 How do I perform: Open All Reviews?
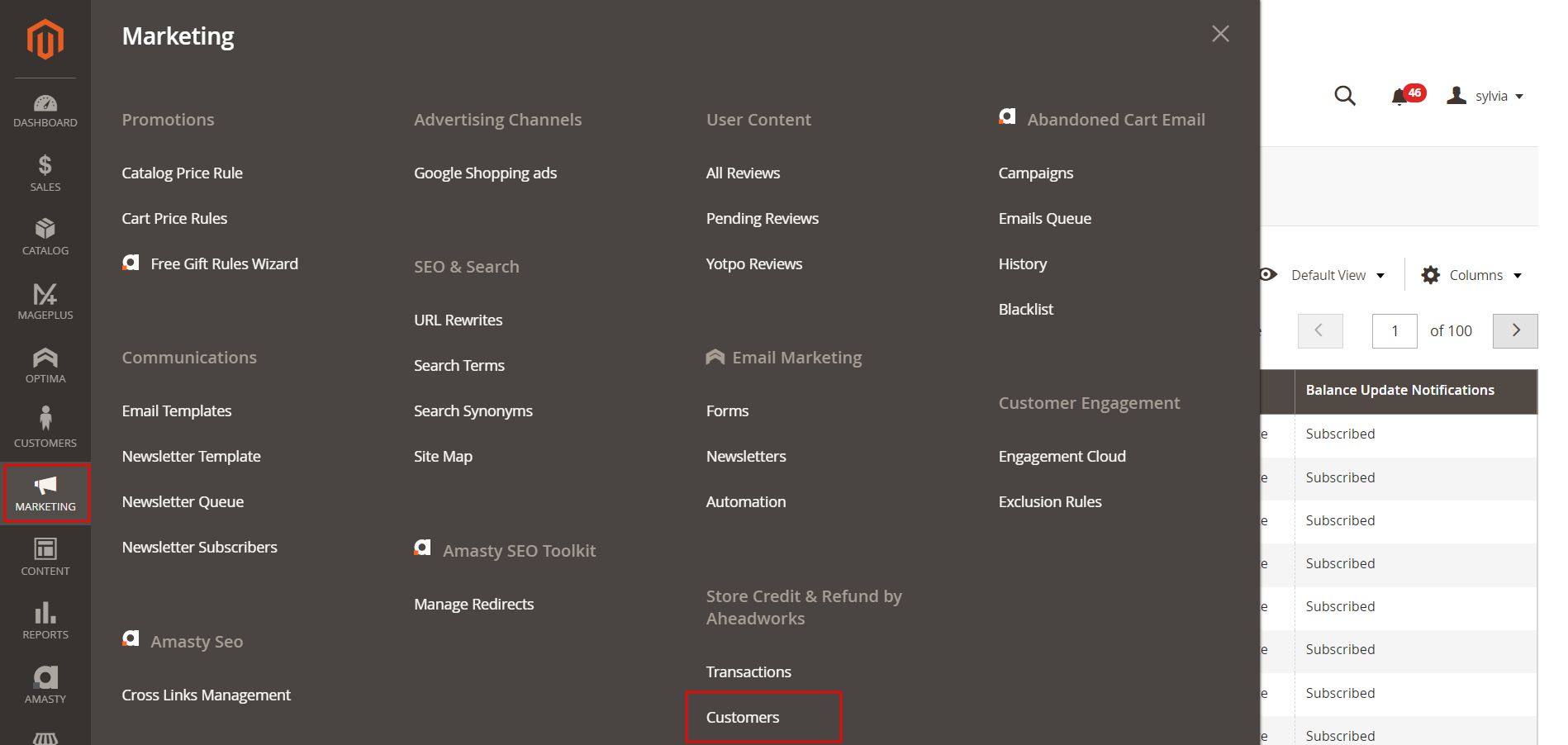744,173
